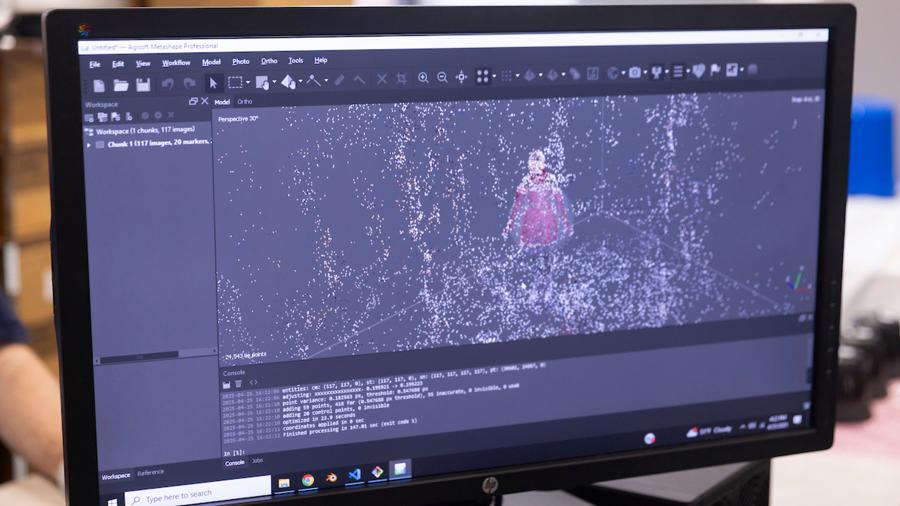This screenshot has width=900, height=506.
Task: Click the Save project toolbar icon
Action: (143, 85)
